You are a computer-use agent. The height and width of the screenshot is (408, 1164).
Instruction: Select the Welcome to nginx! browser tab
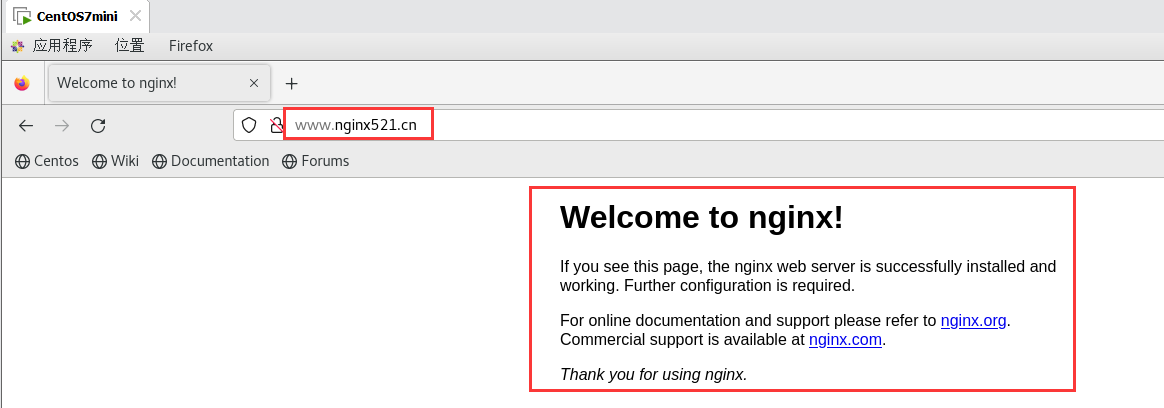click(159, 83)
